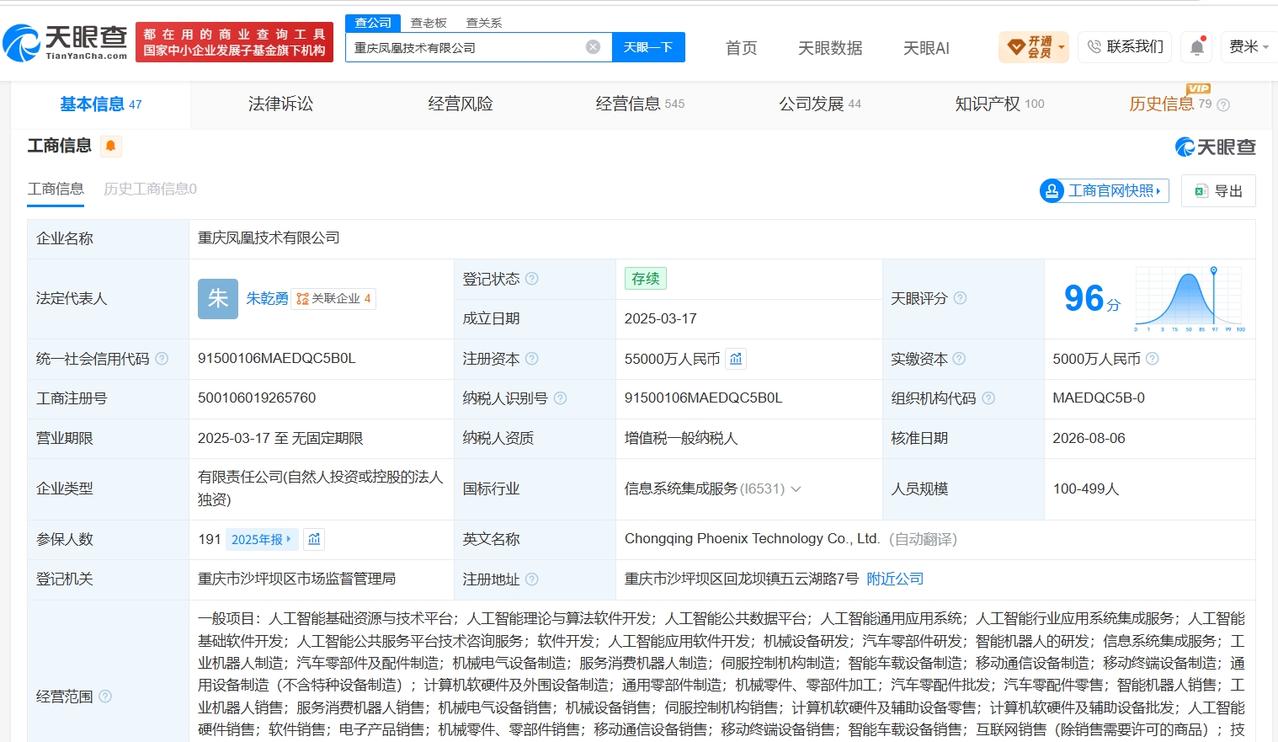Clear the search box text

(x=593, y=47)
